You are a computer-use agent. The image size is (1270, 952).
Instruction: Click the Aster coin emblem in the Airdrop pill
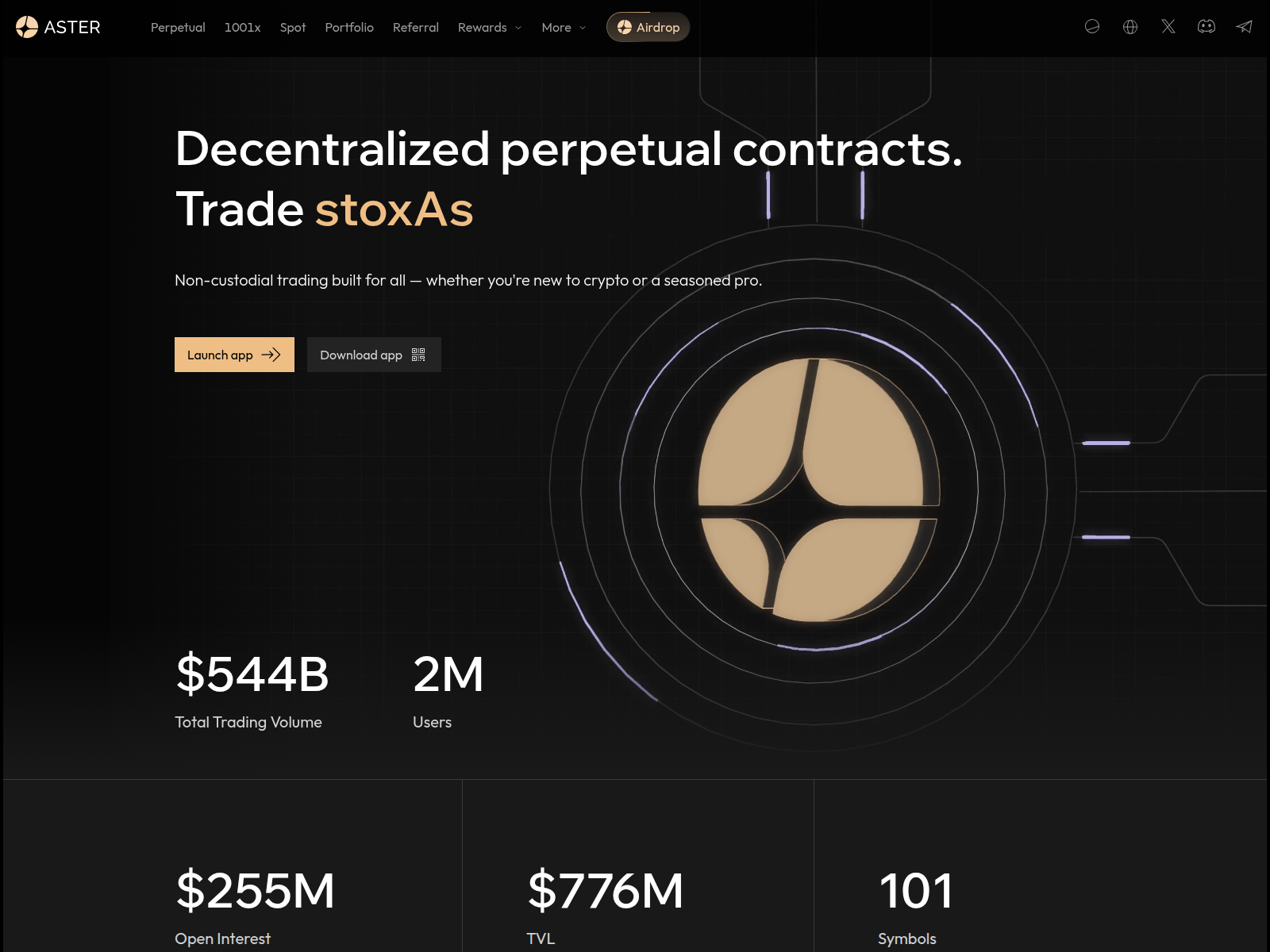624,27
